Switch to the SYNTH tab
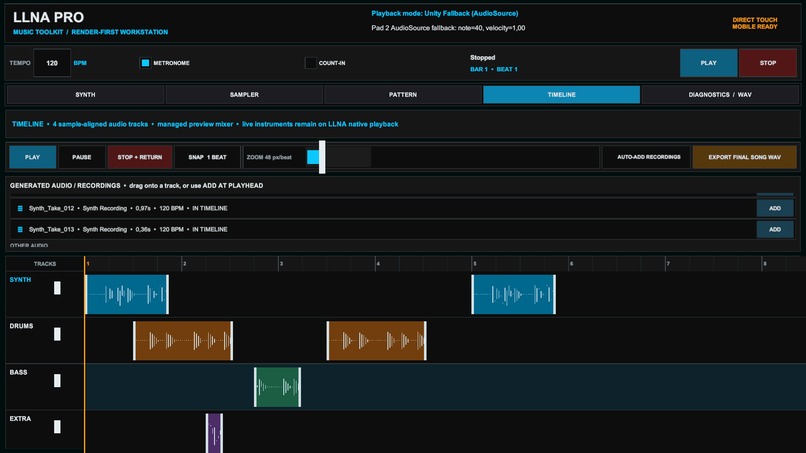Viewport: 806px width, 453px height. tap(85, 95)
